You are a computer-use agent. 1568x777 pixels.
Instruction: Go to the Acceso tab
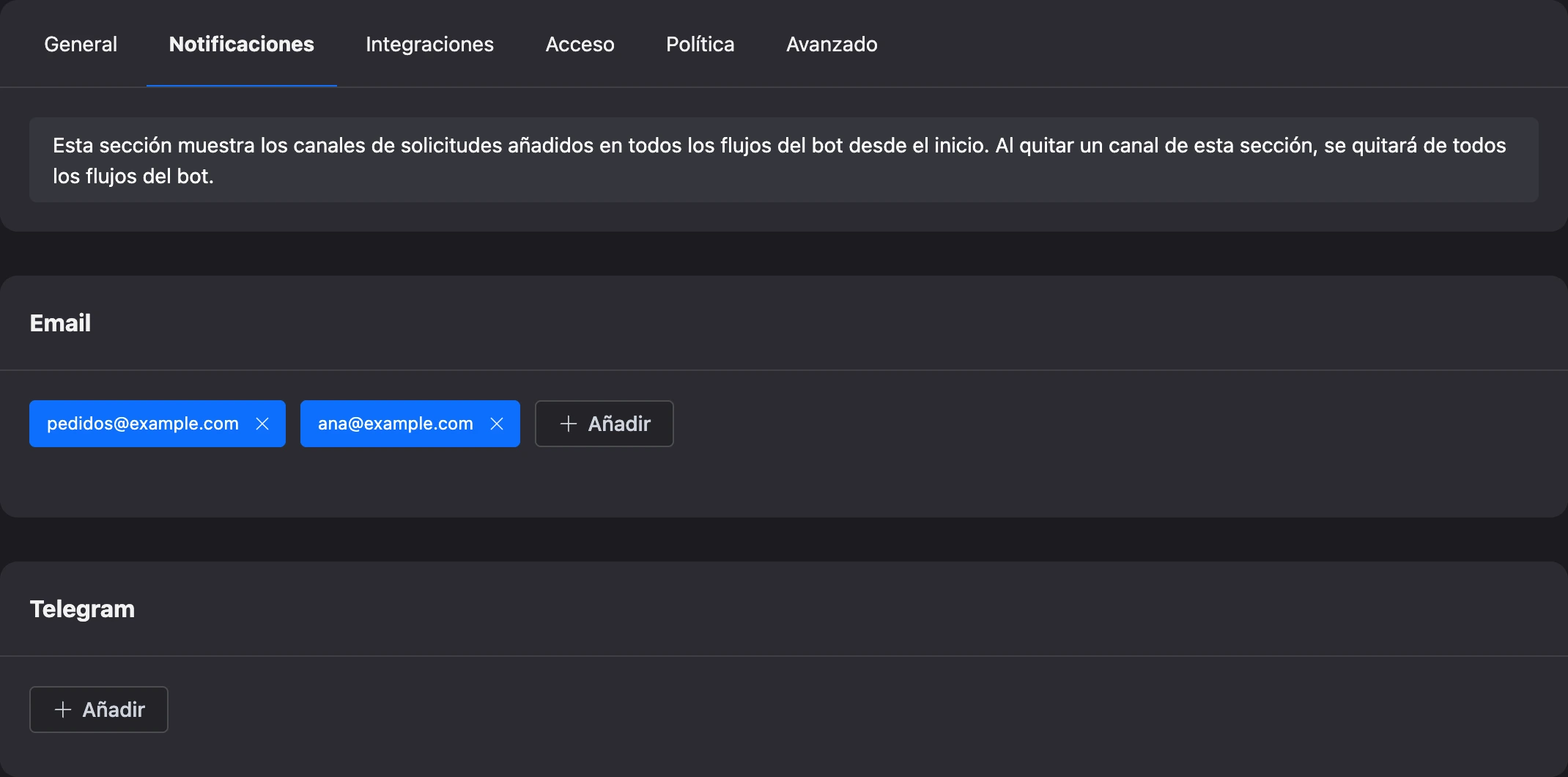580,44
